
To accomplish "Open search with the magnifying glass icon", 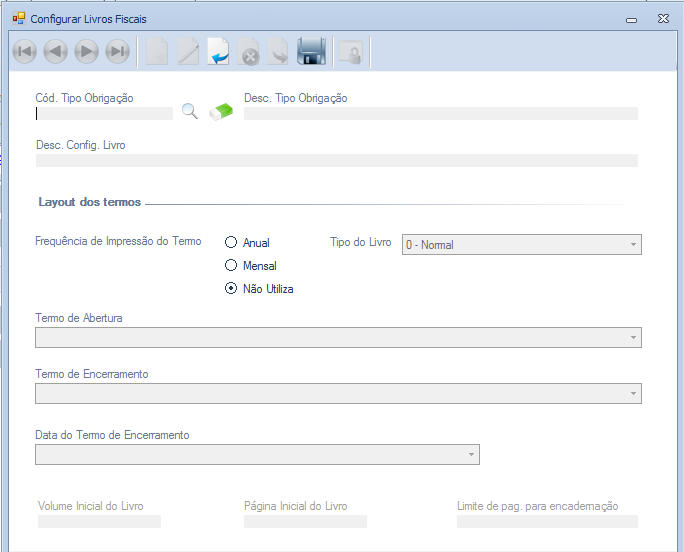I will point(190,112).
